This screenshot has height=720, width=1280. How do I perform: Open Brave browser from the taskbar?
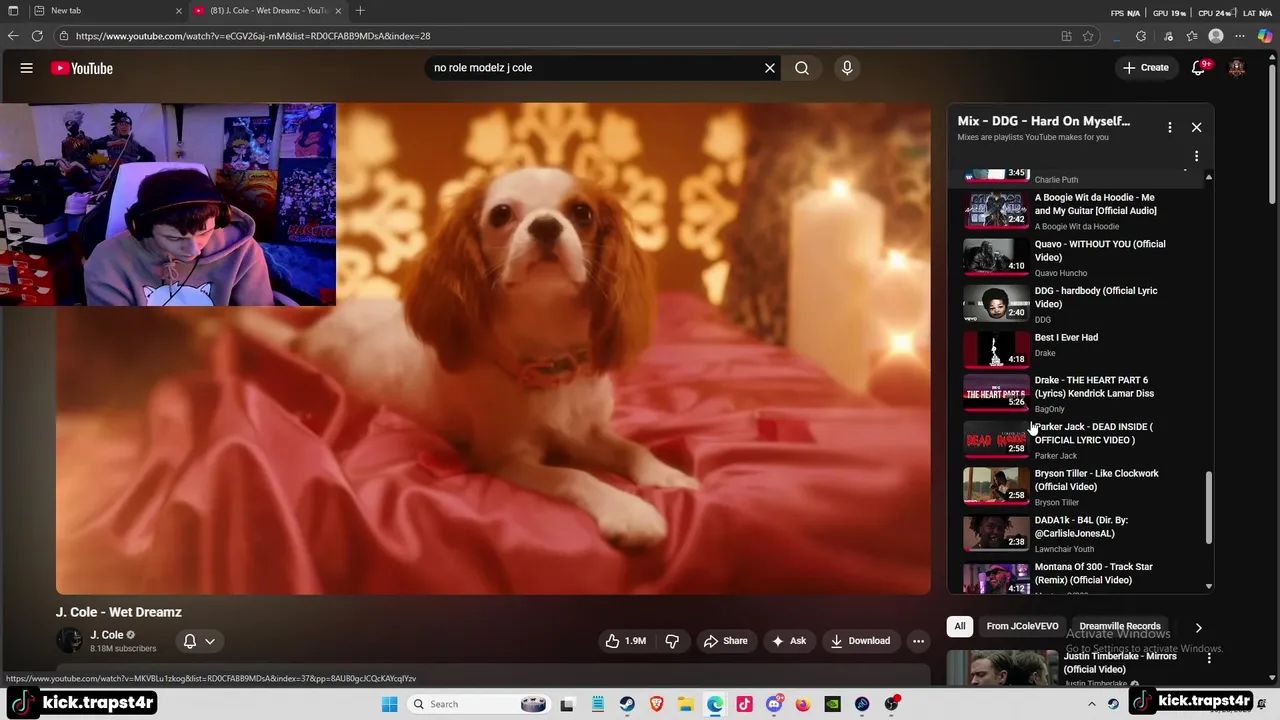(656, 704)
